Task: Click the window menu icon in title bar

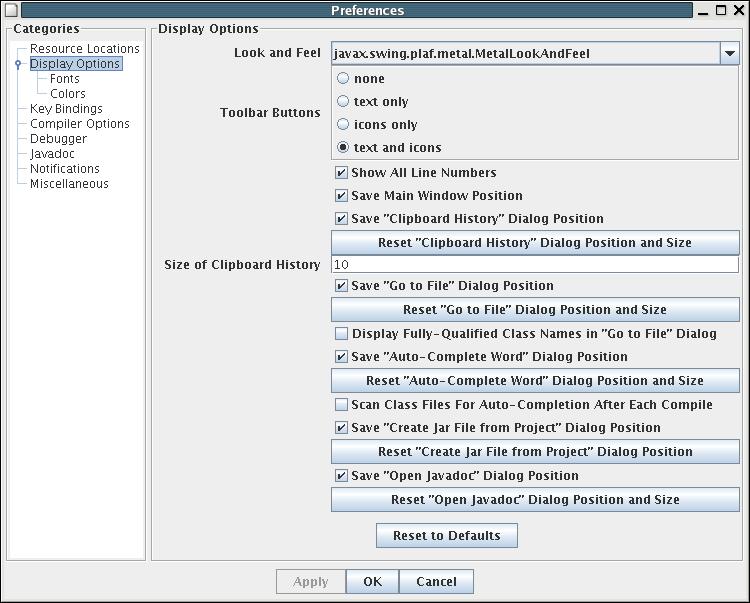Action: point(11,10)
